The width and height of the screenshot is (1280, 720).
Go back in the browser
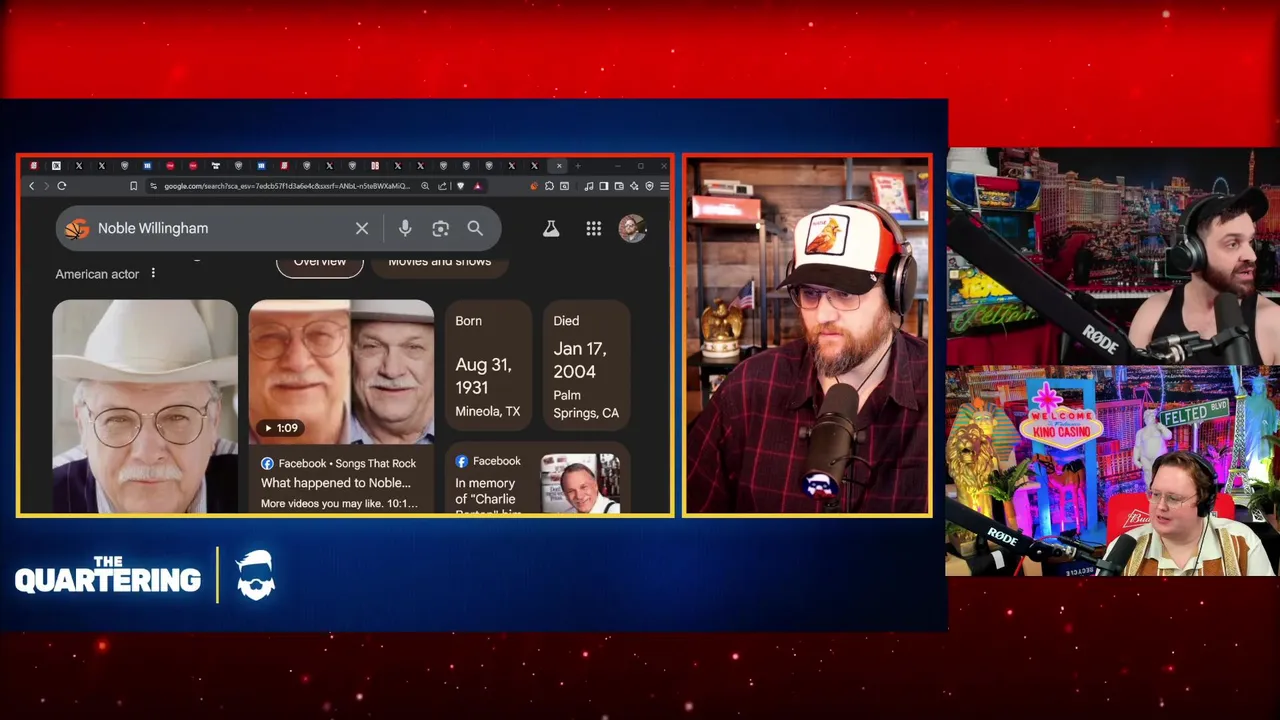pyautogui.click(x=32, y=186)
